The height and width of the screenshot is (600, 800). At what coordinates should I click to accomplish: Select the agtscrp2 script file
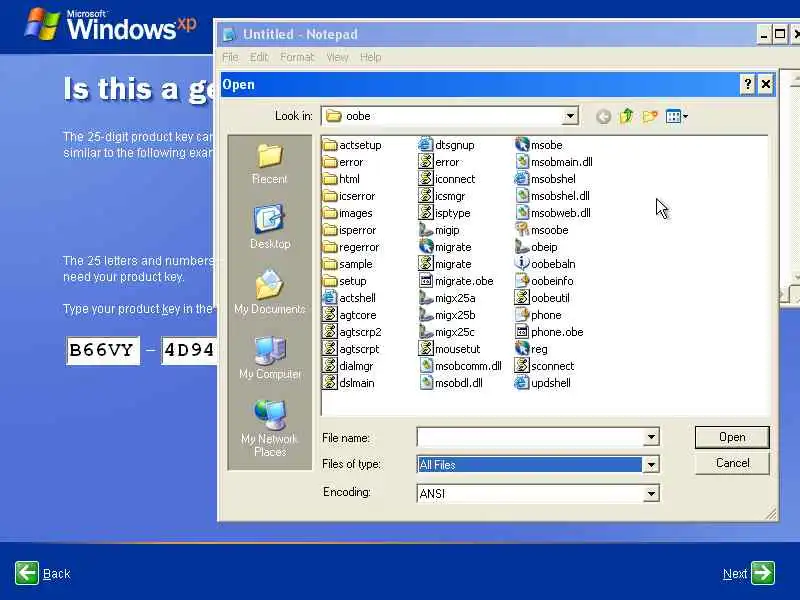click(352, 332)
